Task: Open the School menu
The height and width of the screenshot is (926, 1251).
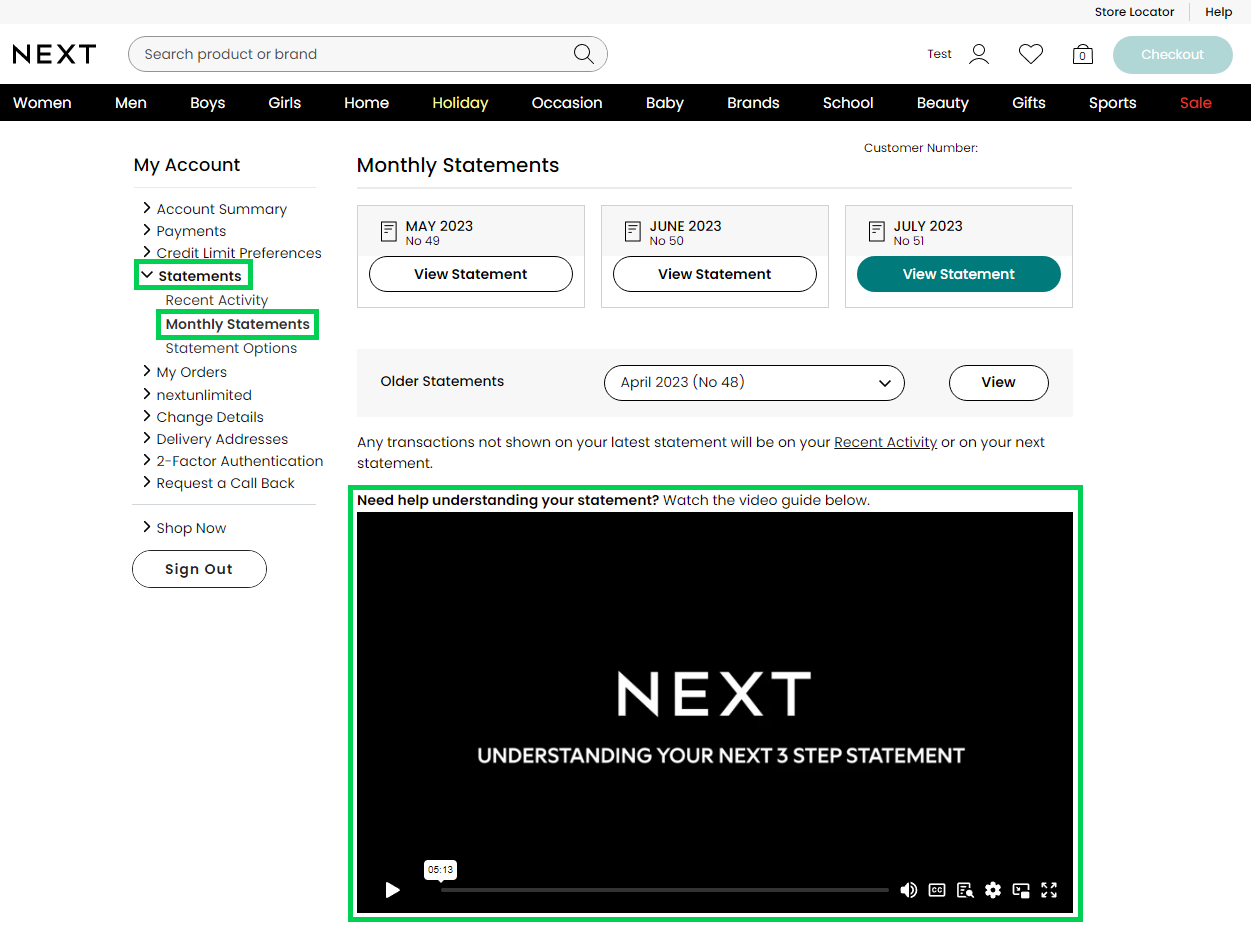Action: tap(848, 103)
